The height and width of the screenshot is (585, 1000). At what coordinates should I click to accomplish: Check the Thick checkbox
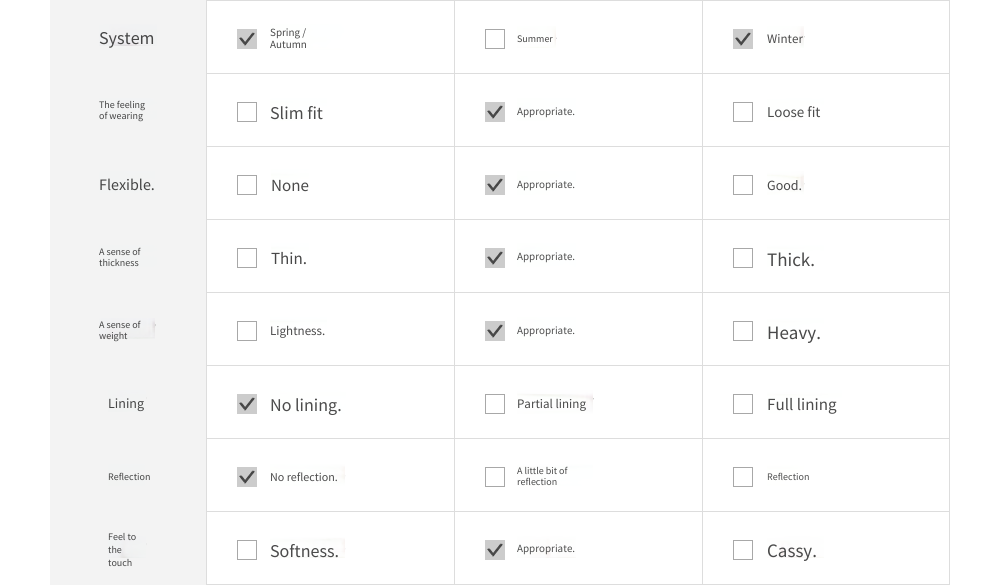(743, 258)
